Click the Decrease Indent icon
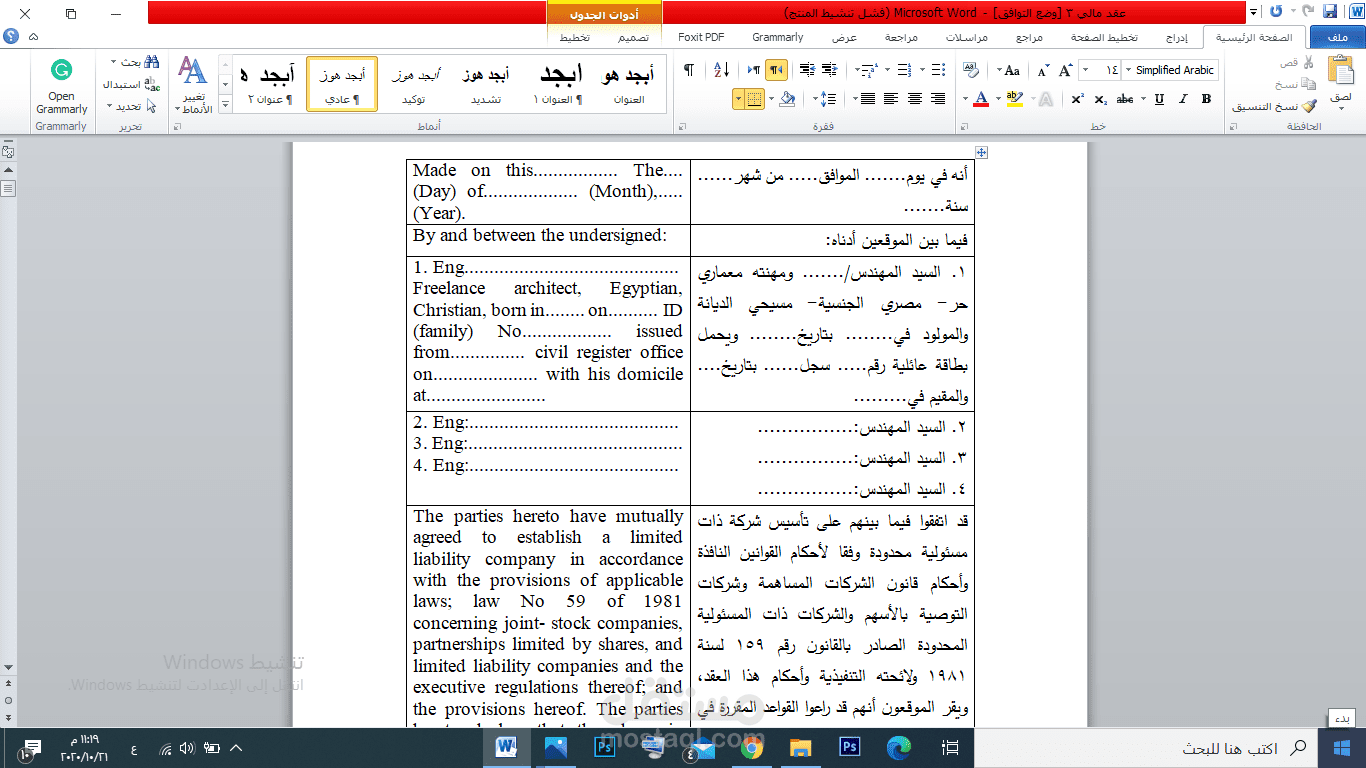 [830, 70]
